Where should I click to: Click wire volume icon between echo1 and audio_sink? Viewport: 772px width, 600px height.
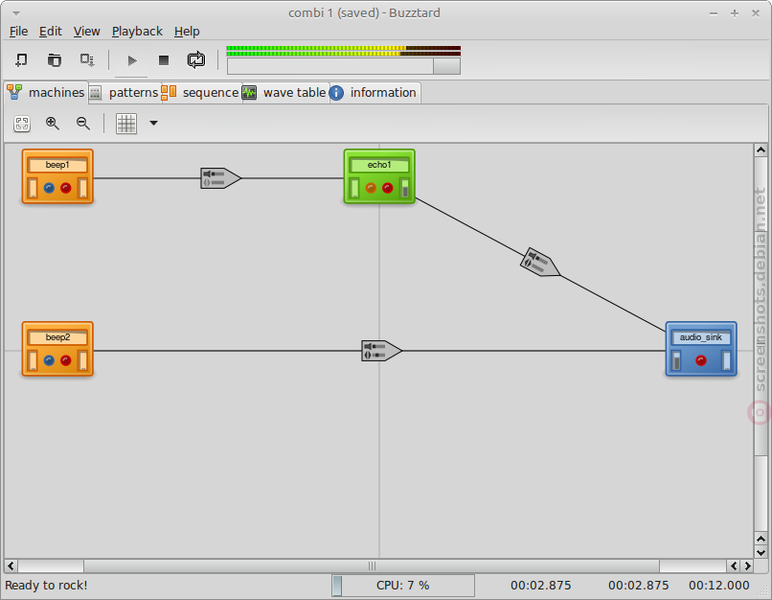[540, 262]
